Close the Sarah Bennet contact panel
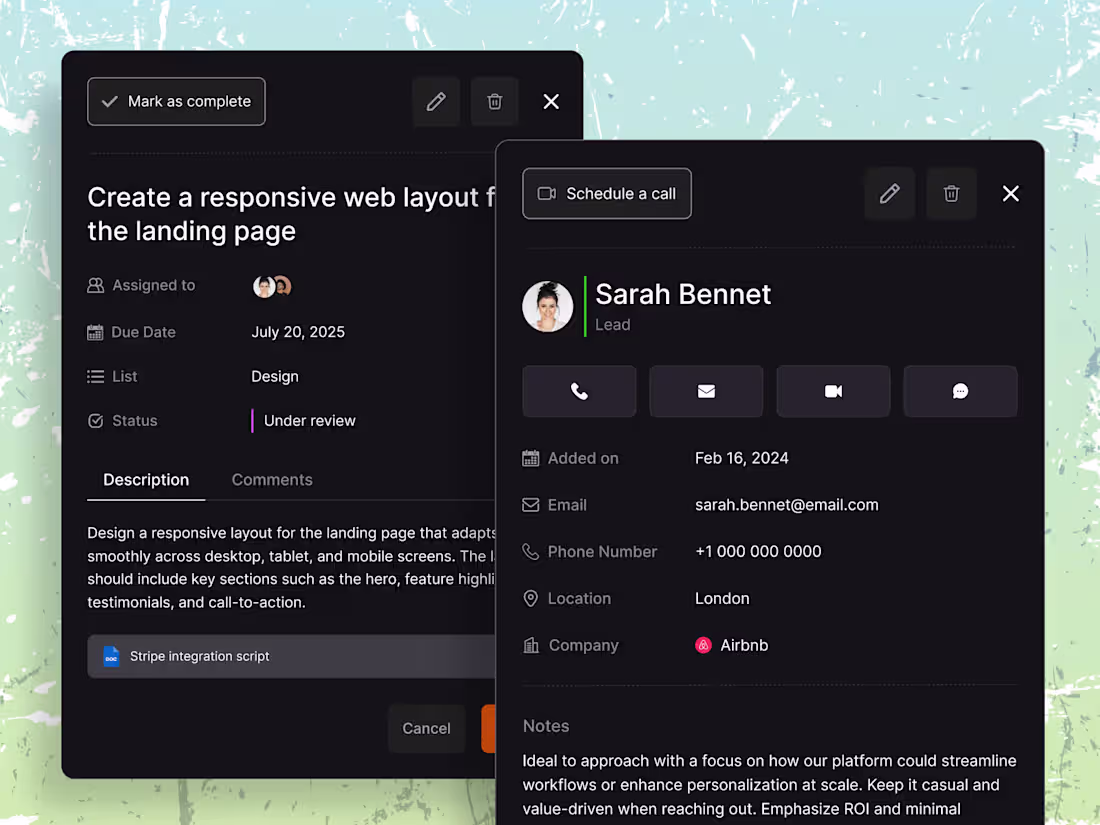The height and width of the screenshot is (825, 1100). point(1010,194)
